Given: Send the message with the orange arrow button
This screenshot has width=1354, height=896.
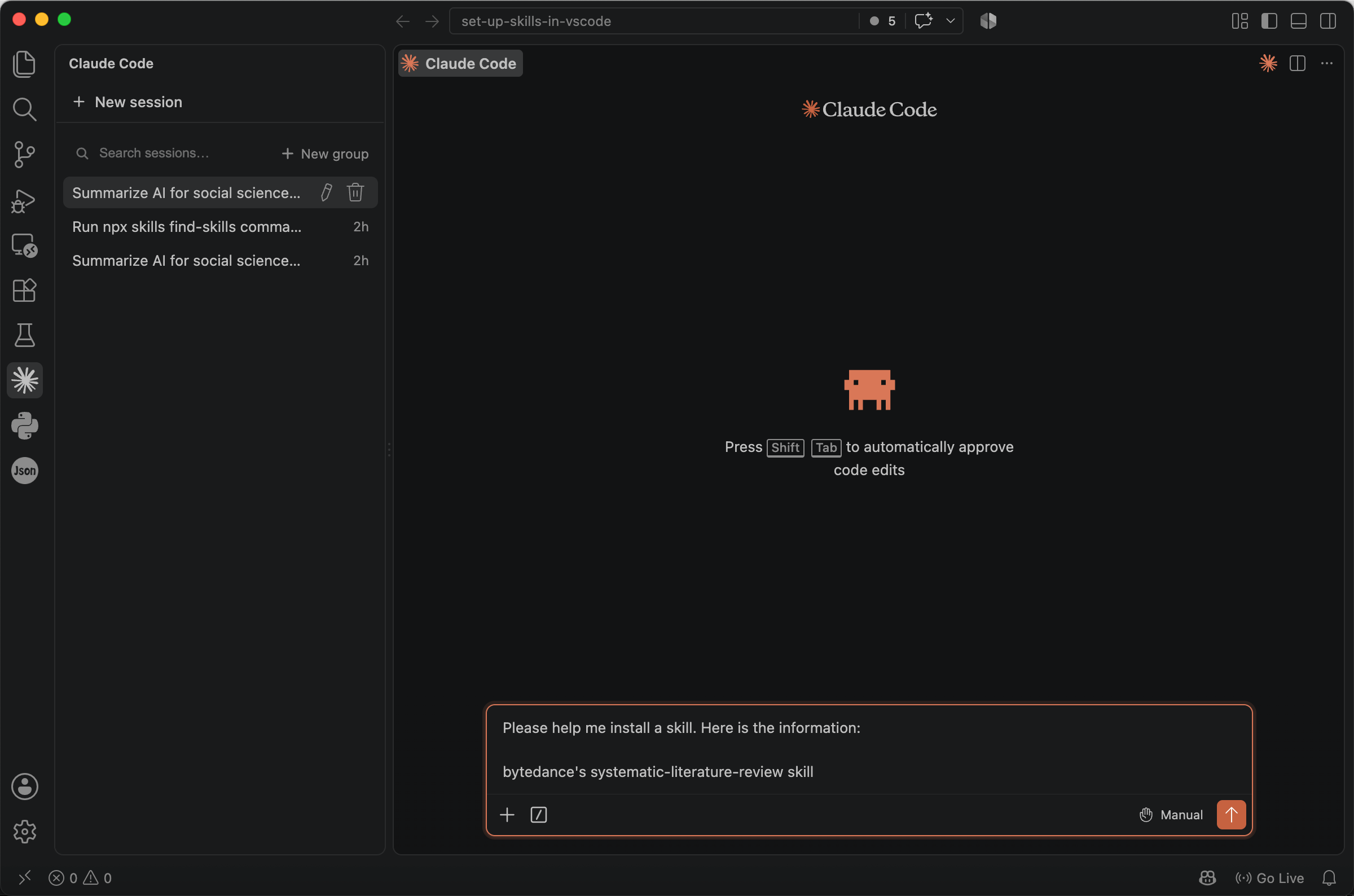Looking at the screenshot, I should point(1231,814).
